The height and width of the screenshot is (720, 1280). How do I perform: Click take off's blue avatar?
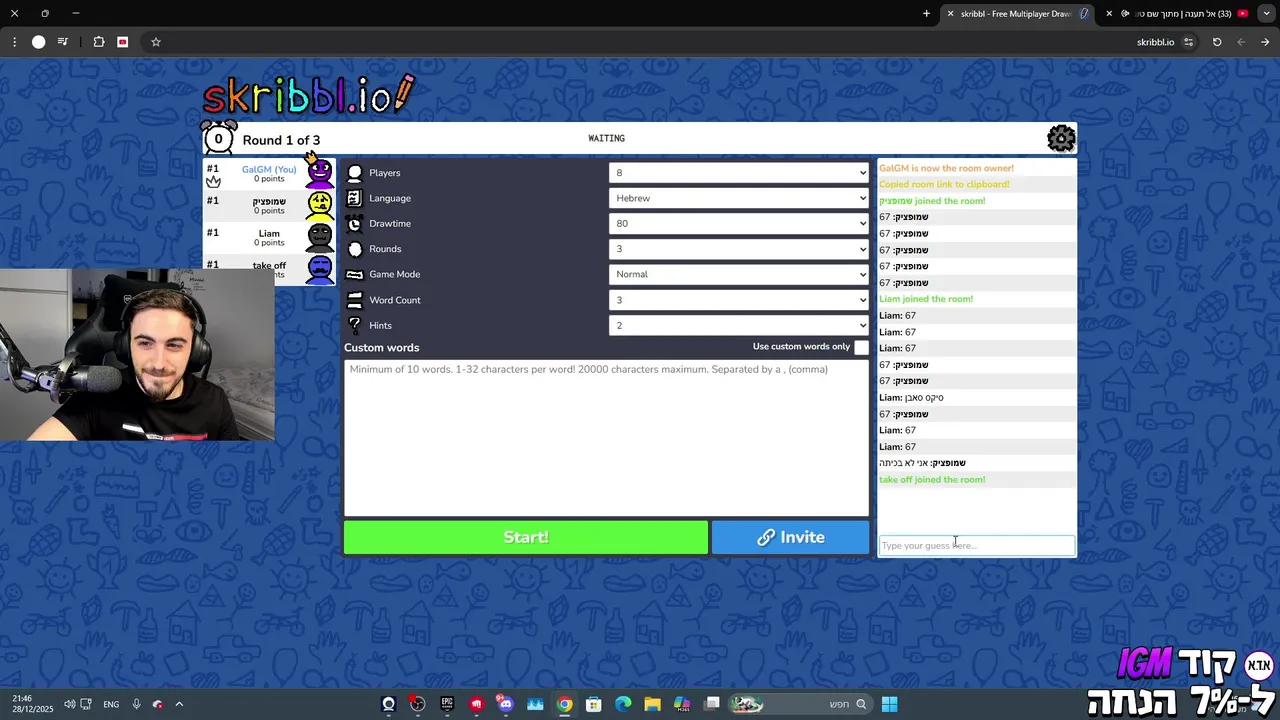(320, 269)
